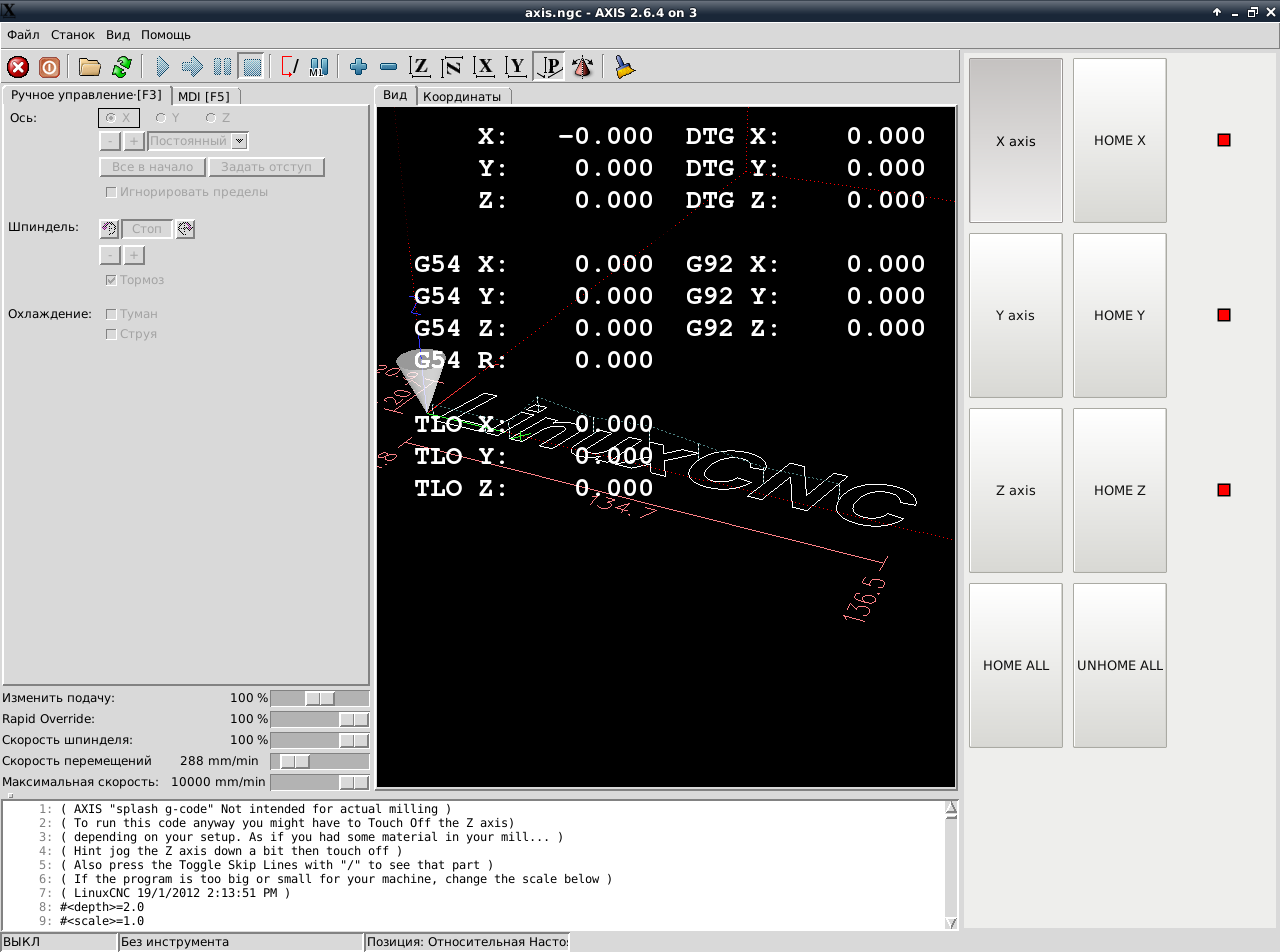Toggle the Emergency Stop button in toolbar
Screen dimensions: 1280x952
click(x=18, y=67)
